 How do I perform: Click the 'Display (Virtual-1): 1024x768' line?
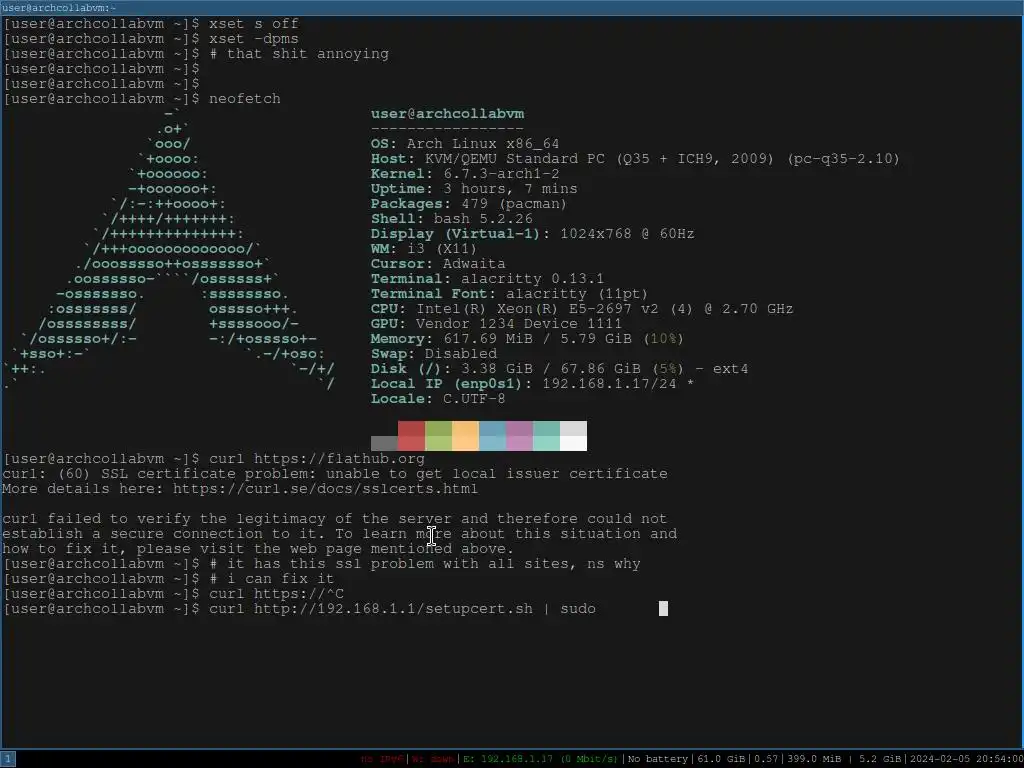tap(532, 234)
